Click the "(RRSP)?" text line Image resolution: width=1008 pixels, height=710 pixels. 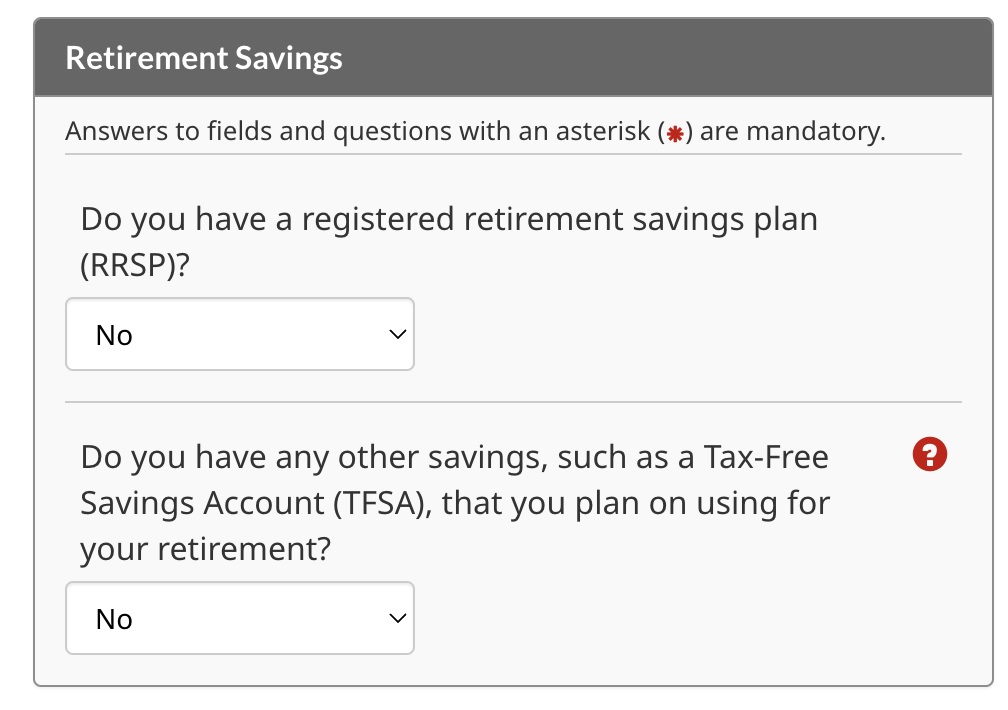(135, 265)
